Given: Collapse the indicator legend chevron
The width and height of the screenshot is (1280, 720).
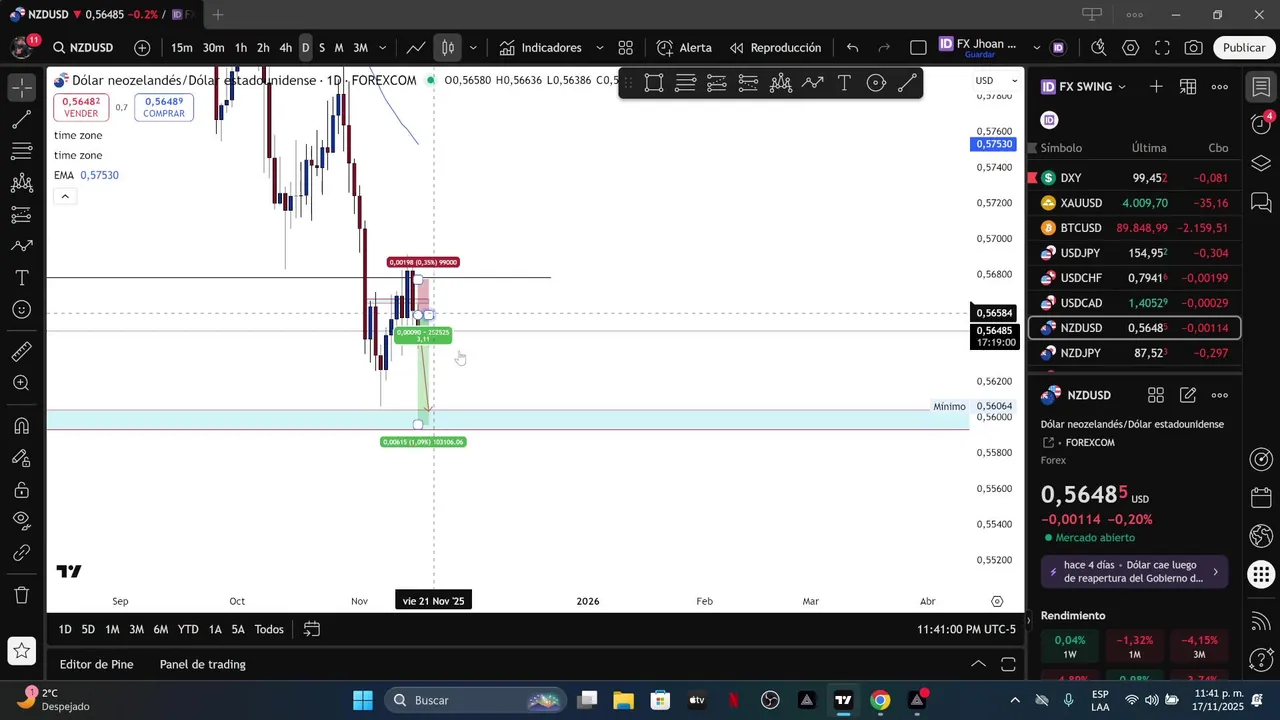Looking at the screenshot, I should pos(65,196).
